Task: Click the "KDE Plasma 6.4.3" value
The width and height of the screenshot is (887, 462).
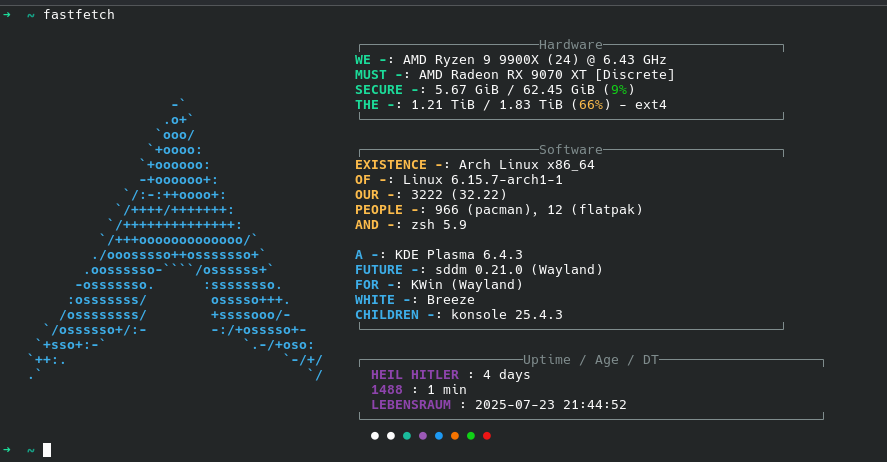Action: pyautogui.click(x=459, y=254)
